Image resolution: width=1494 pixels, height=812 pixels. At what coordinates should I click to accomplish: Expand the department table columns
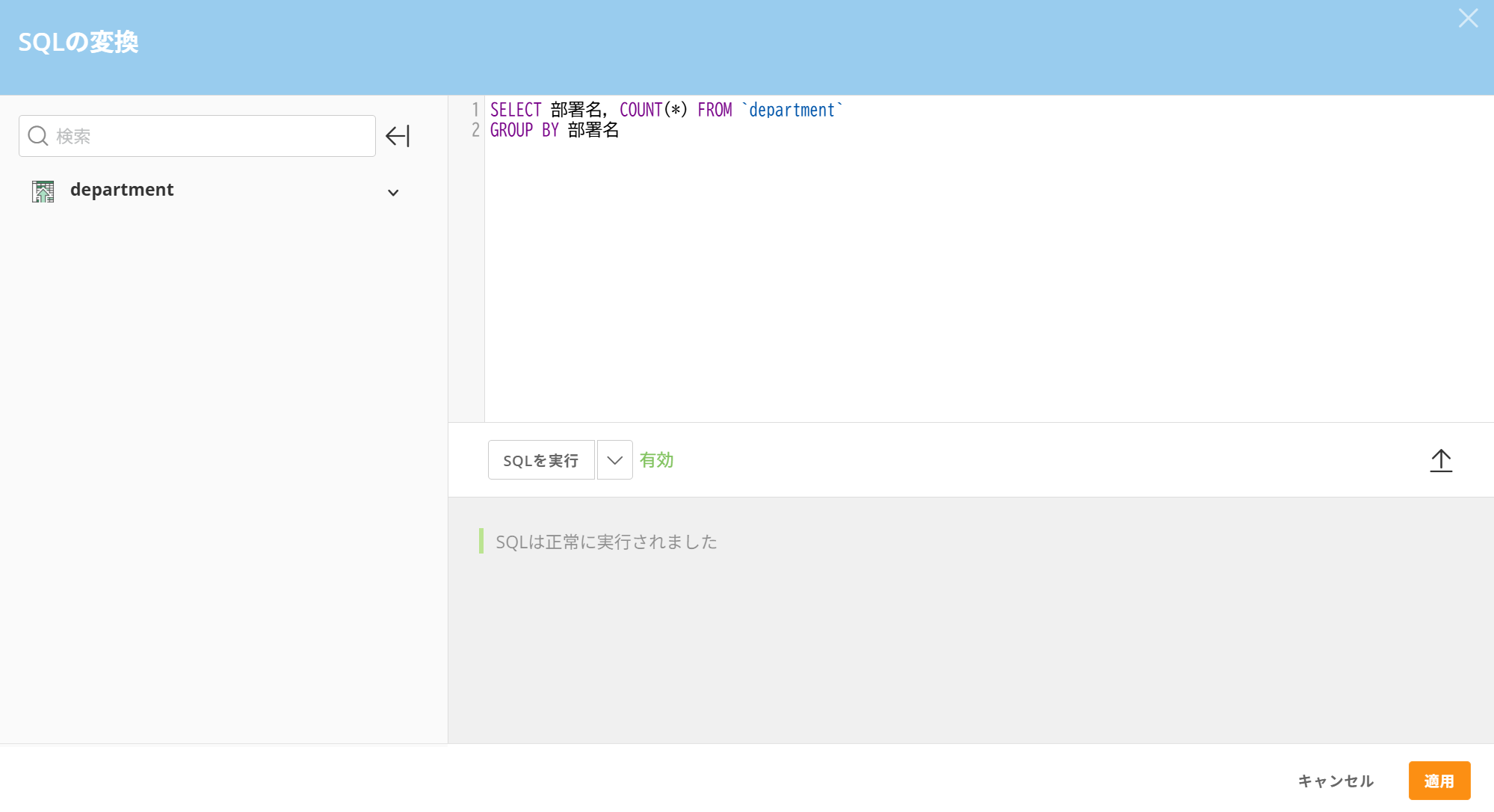[x=393, y=193]
